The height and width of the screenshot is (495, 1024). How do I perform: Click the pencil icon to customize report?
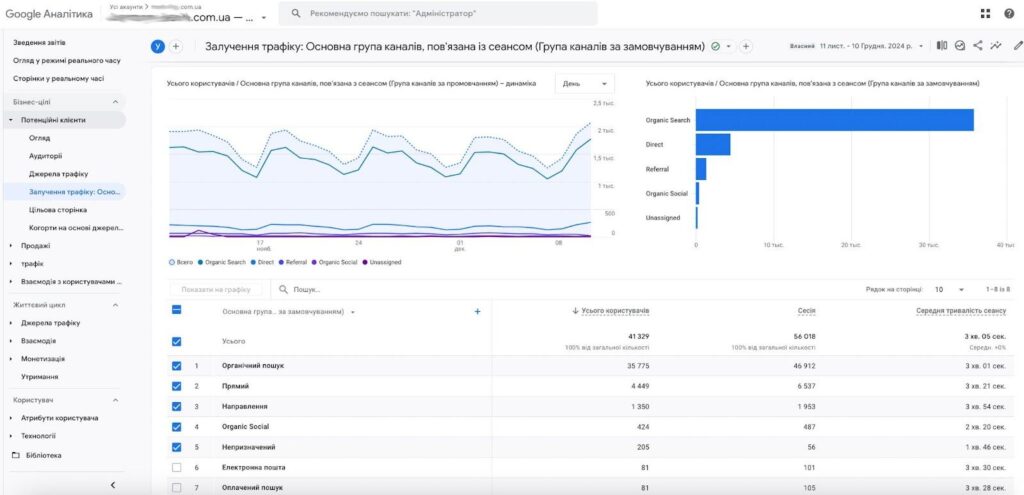(x=1017, y=46)
